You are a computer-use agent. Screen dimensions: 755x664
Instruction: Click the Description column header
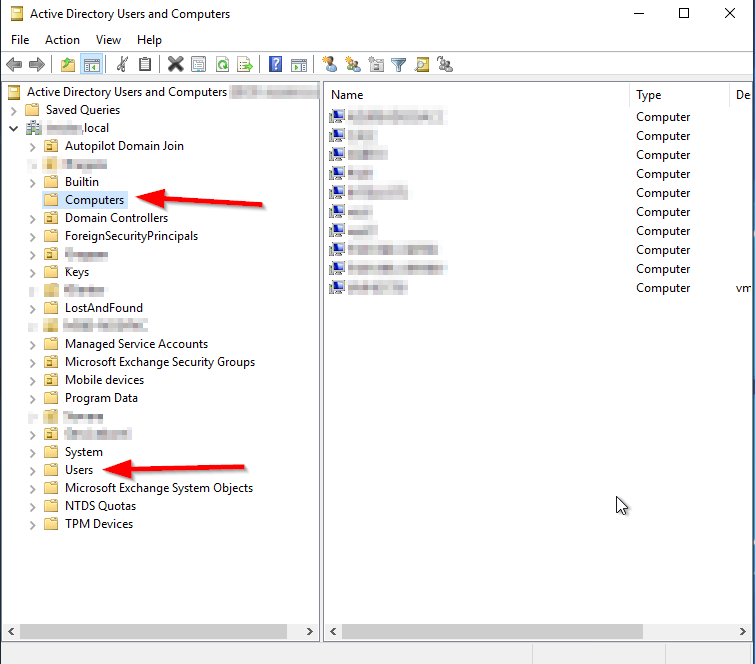pyautogui.click(x=742, y=95)
